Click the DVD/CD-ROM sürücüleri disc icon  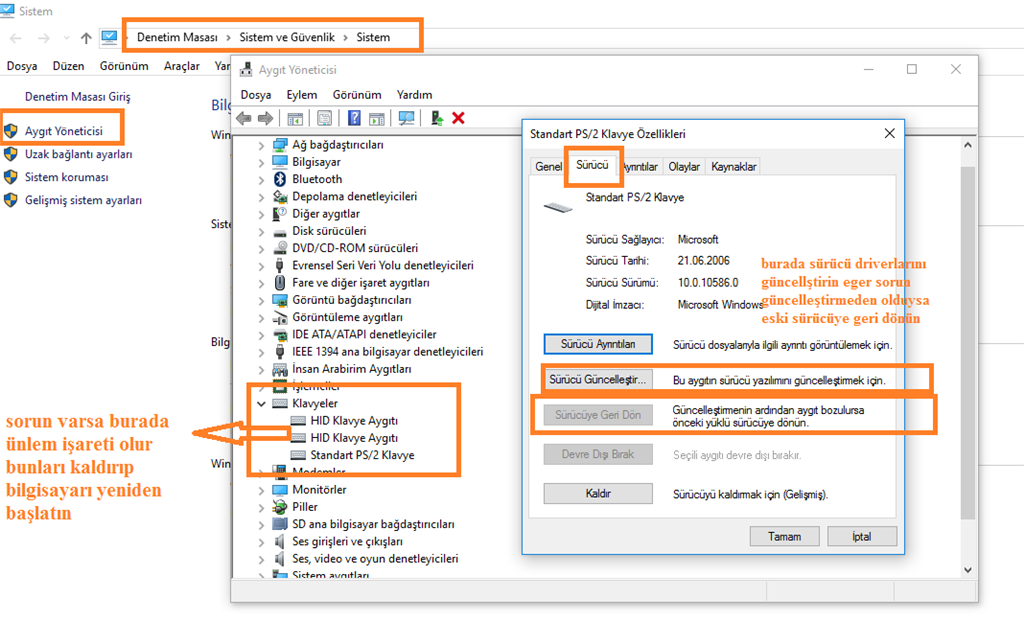(x=280, y=248)
